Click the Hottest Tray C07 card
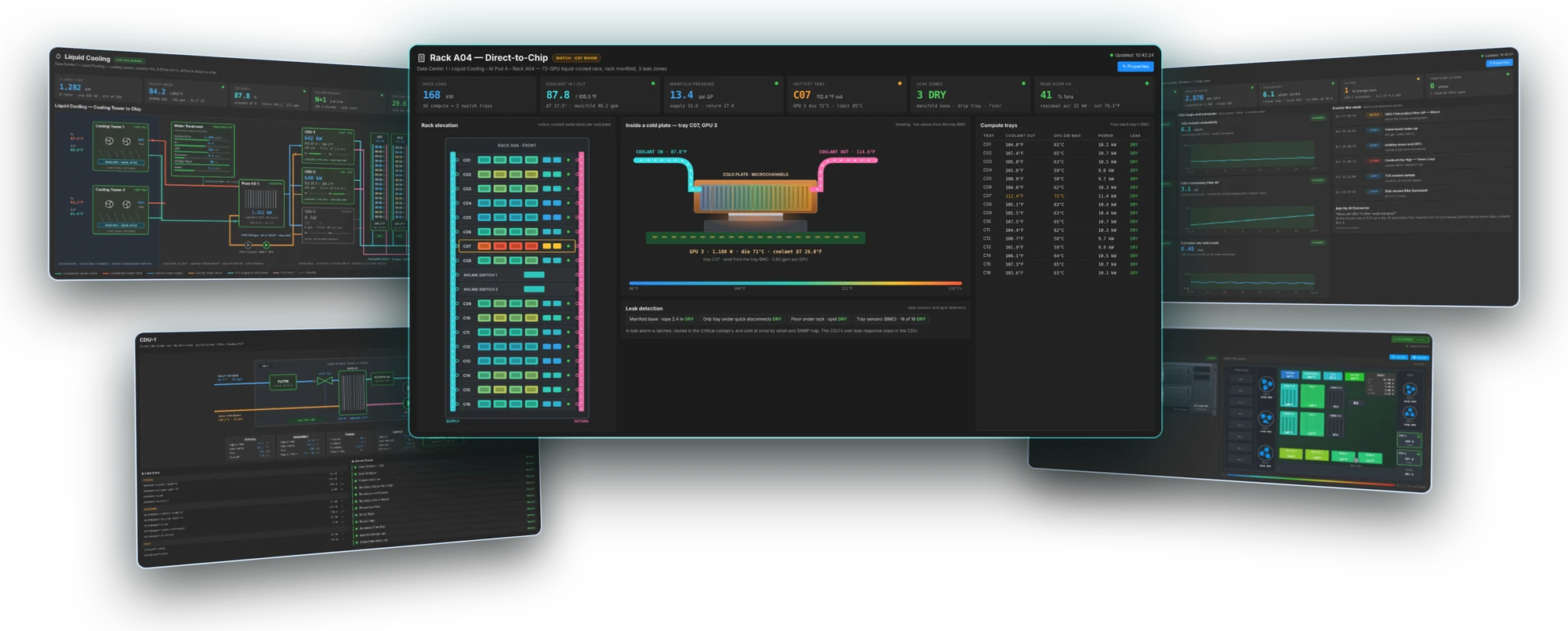This screenshot has width=1568, height=631. [x=848, y=95]
